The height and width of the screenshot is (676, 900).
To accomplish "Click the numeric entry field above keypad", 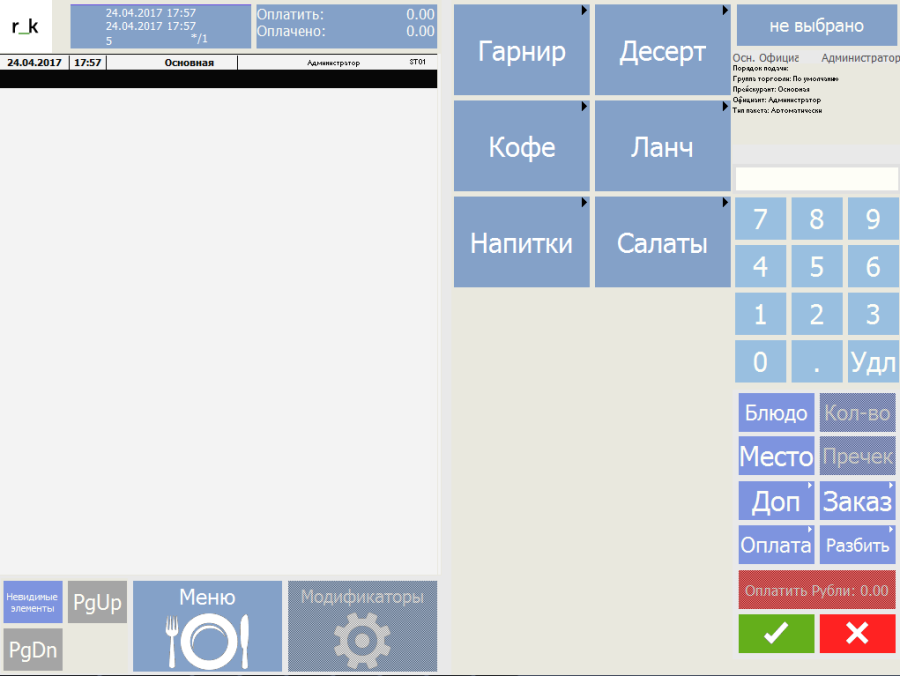I will (x=816, y=178).
